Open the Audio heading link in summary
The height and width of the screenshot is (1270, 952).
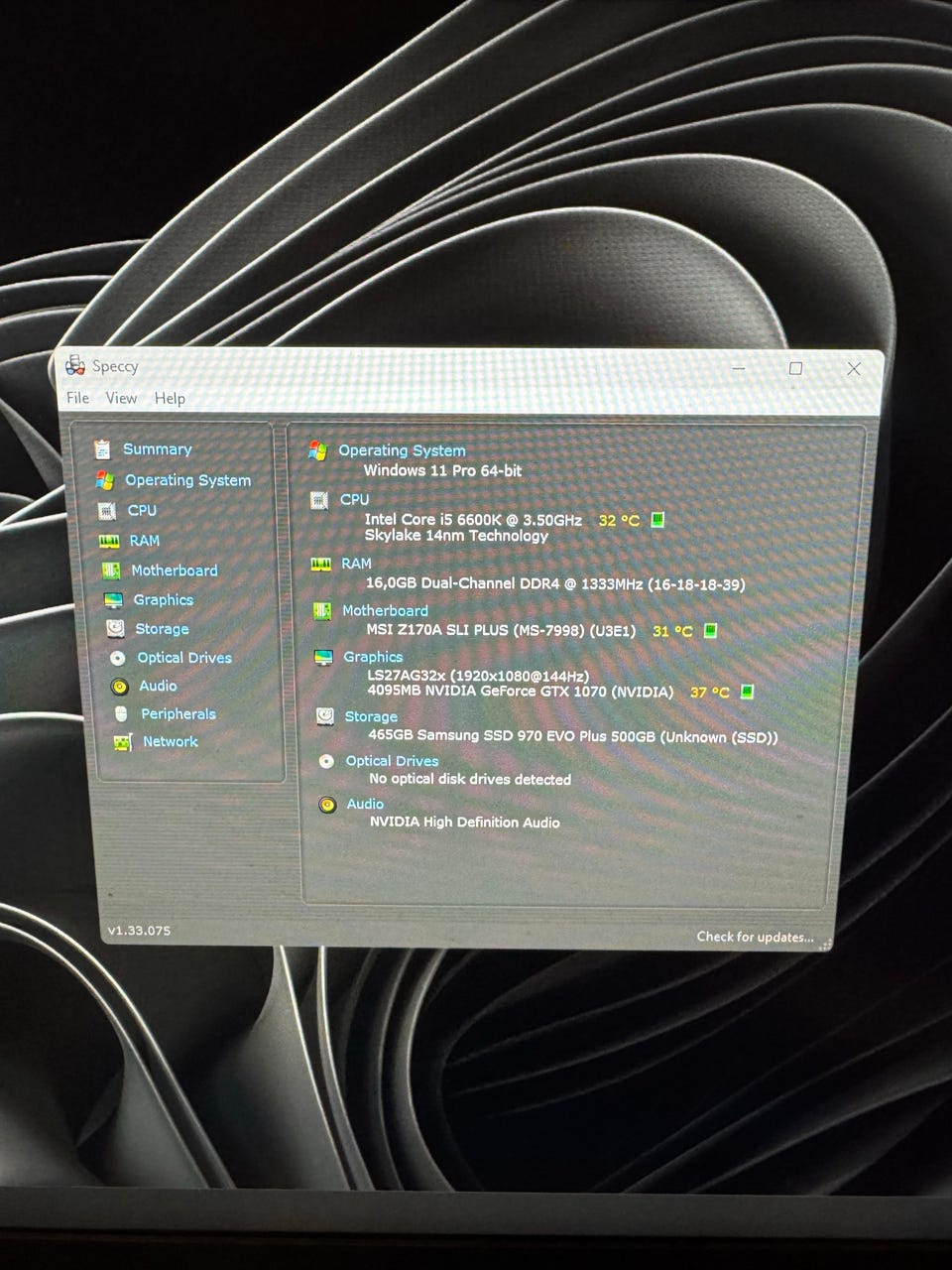tap(365, 804)
